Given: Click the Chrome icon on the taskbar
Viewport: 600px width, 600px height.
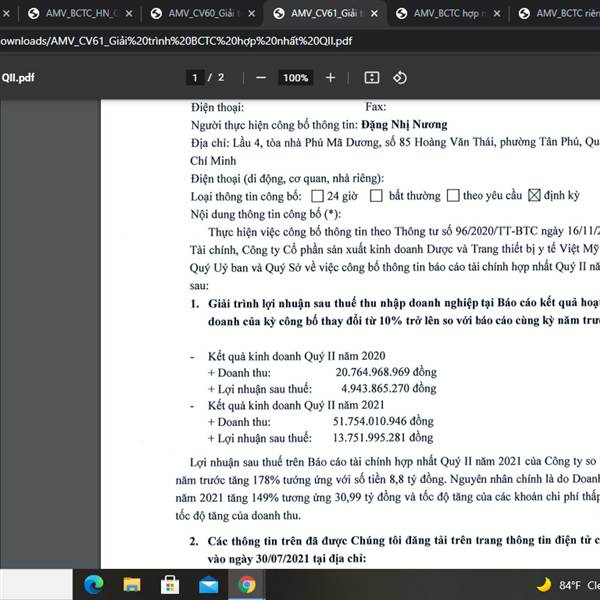Looking at the screenshot, I should click(247, 585).
